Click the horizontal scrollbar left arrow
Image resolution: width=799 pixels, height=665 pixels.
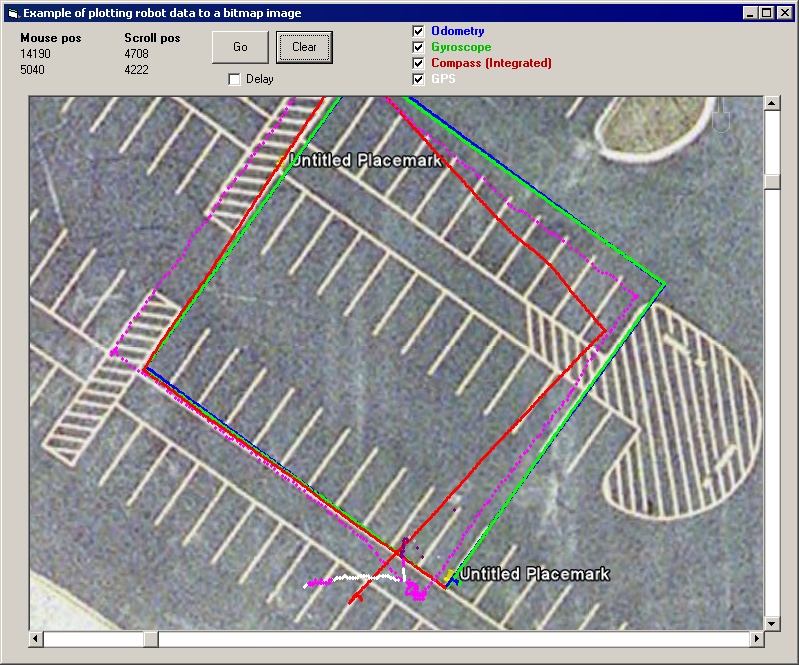coord(37,639)
